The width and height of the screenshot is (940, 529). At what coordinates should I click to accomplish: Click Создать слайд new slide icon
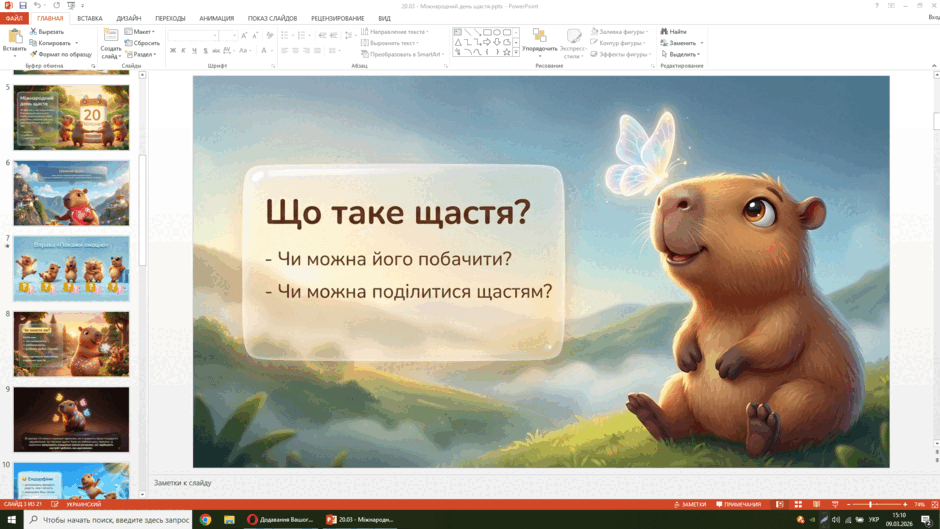(x=111, y=35)
